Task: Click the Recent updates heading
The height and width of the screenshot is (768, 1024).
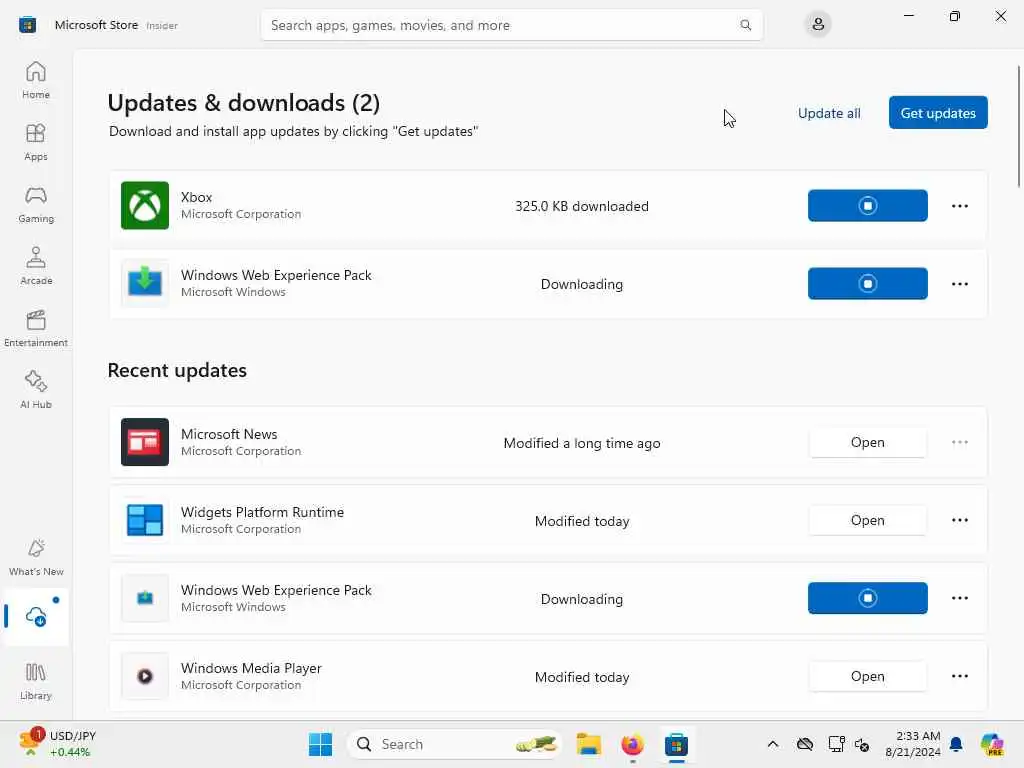Action: pyautogui.click(x=177, y=370)
